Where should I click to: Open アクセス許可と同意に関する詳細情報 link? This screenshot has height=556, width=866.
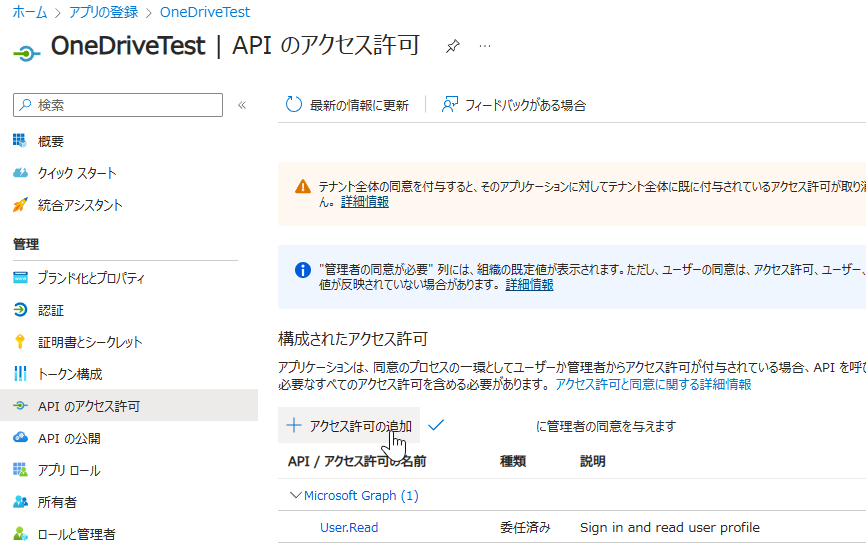(x=653, y=384)
